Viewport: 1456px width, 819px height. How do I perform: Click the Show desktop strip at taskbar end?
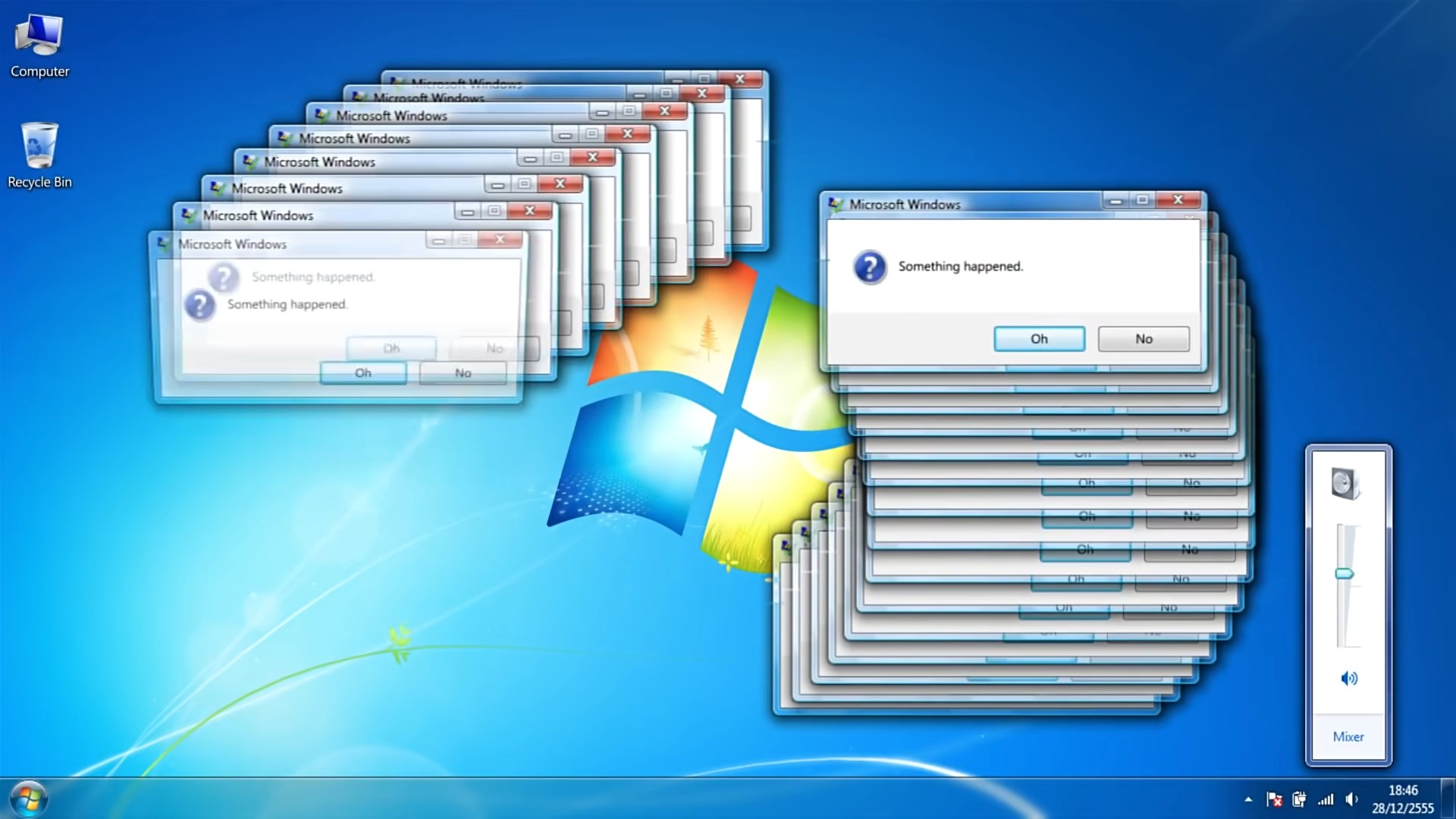pos(1448,799)
